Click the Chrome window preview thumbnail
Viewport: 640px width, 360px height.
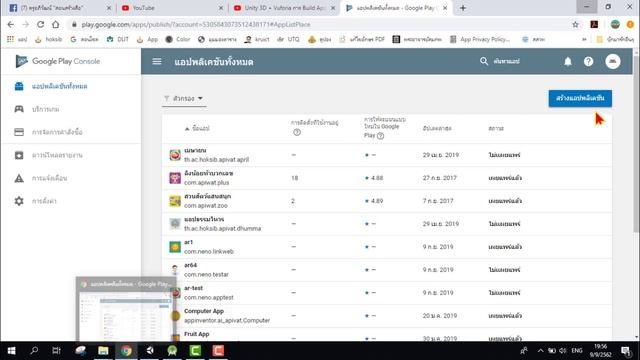(x=126, y=309)
